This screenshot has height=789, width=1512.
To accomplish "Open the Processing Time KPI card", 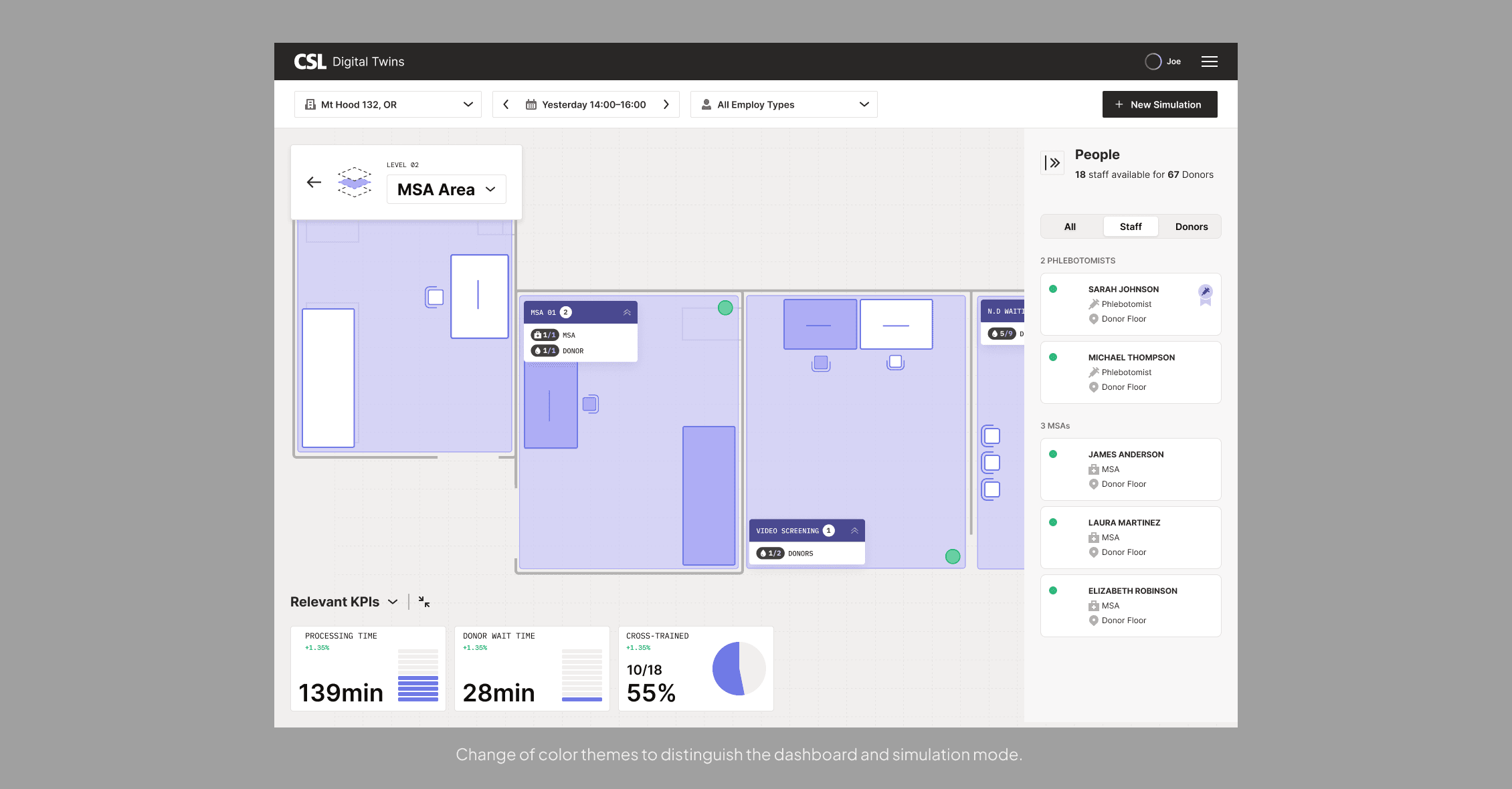I will point(368,669).
